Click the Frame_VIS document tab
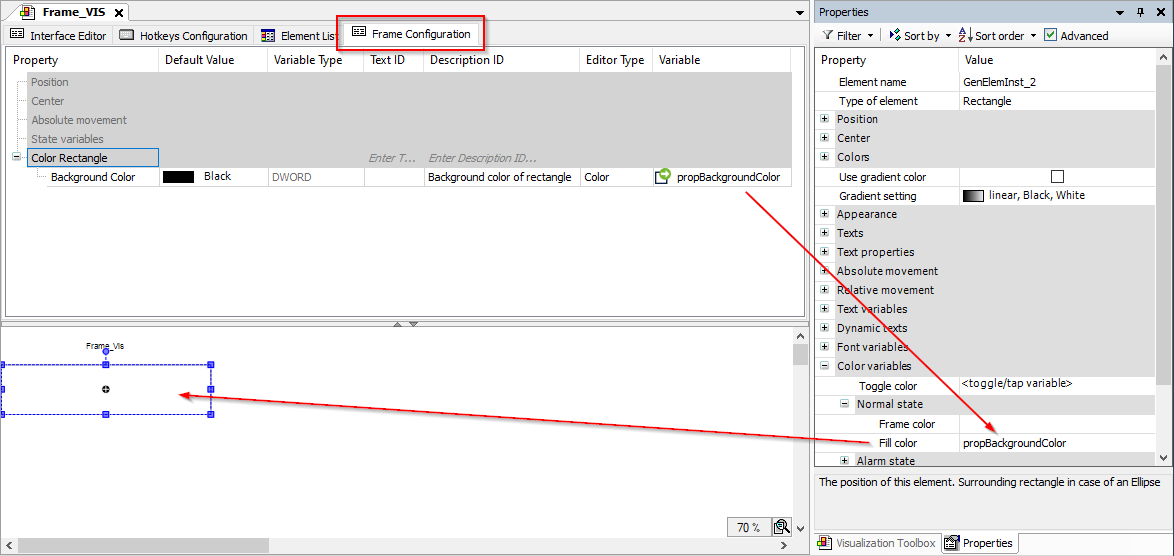Viewport: 1174px width, 556px height. tap(73, 13)
